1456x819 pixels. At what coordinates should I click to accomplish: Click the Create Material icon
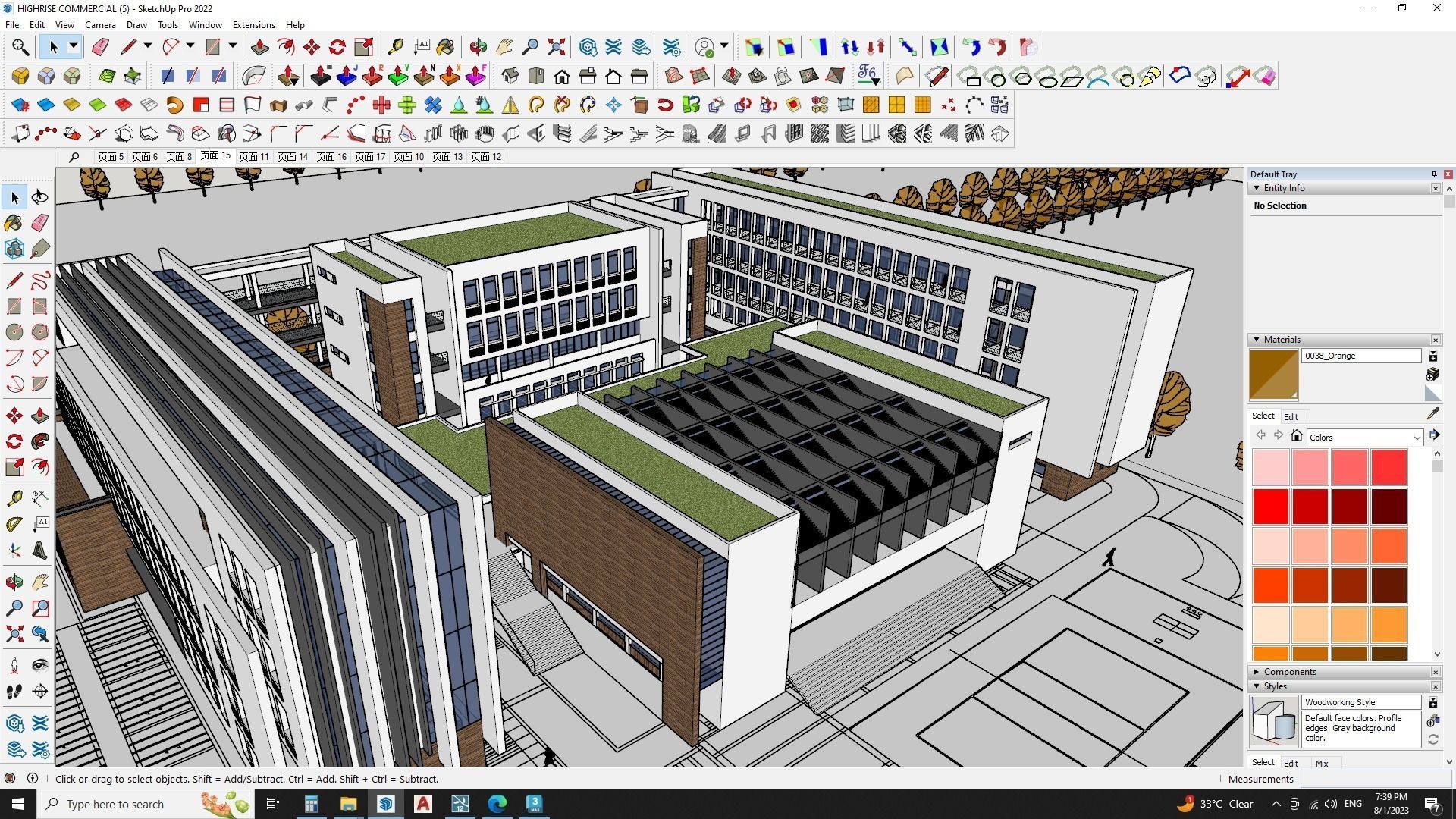tap(1432, 375)
